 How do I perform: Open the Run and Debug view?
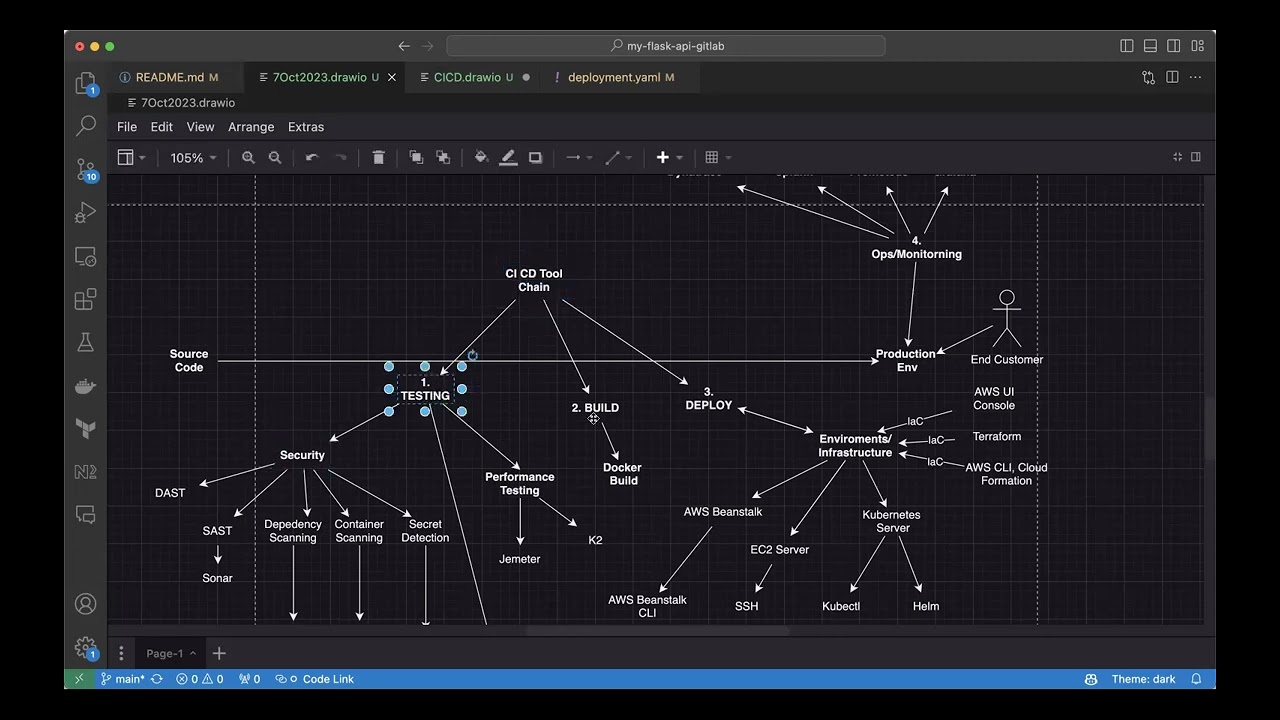click(86, 213)
